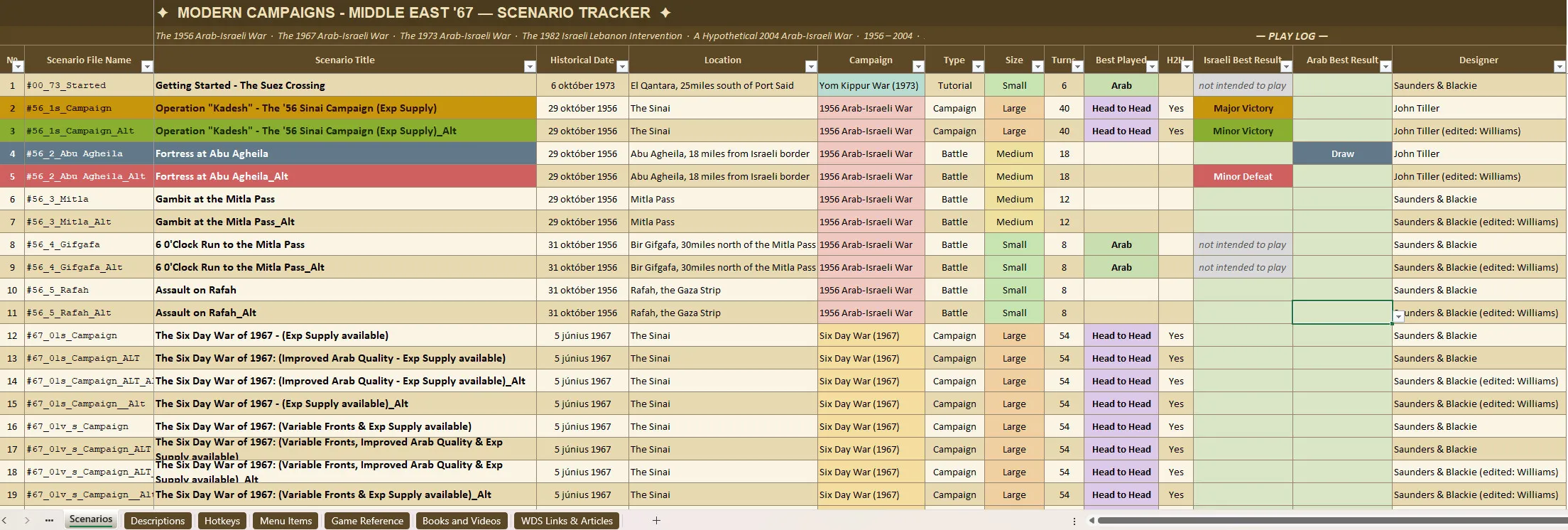
Task: Open the Hotkeys sheet tab
Action: point(222,521)
